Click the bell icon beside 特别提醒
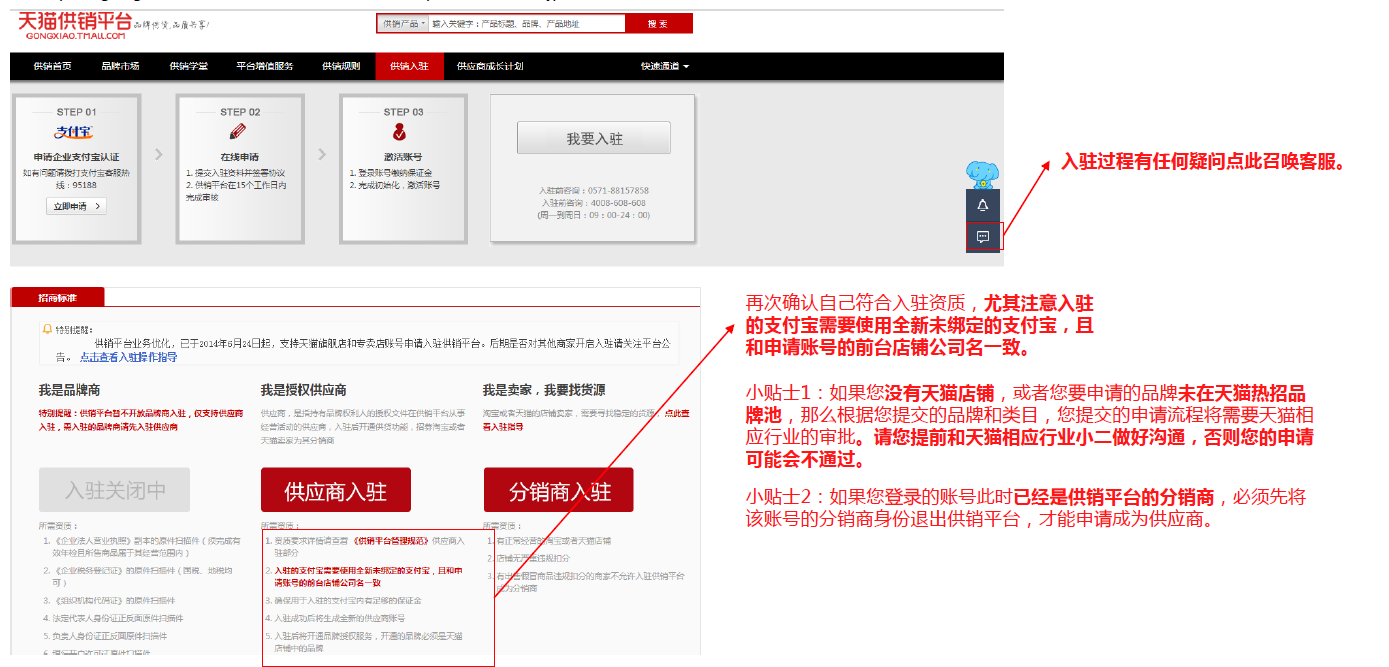Screen dimensions: 1389x667 pyautogui.click(x=47, y=328)
